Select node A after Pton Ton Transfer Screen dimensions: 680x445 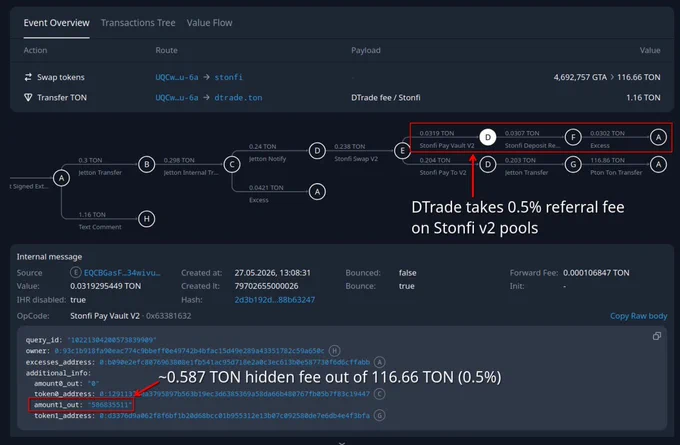pyautogui.click(x=658, y=164)
